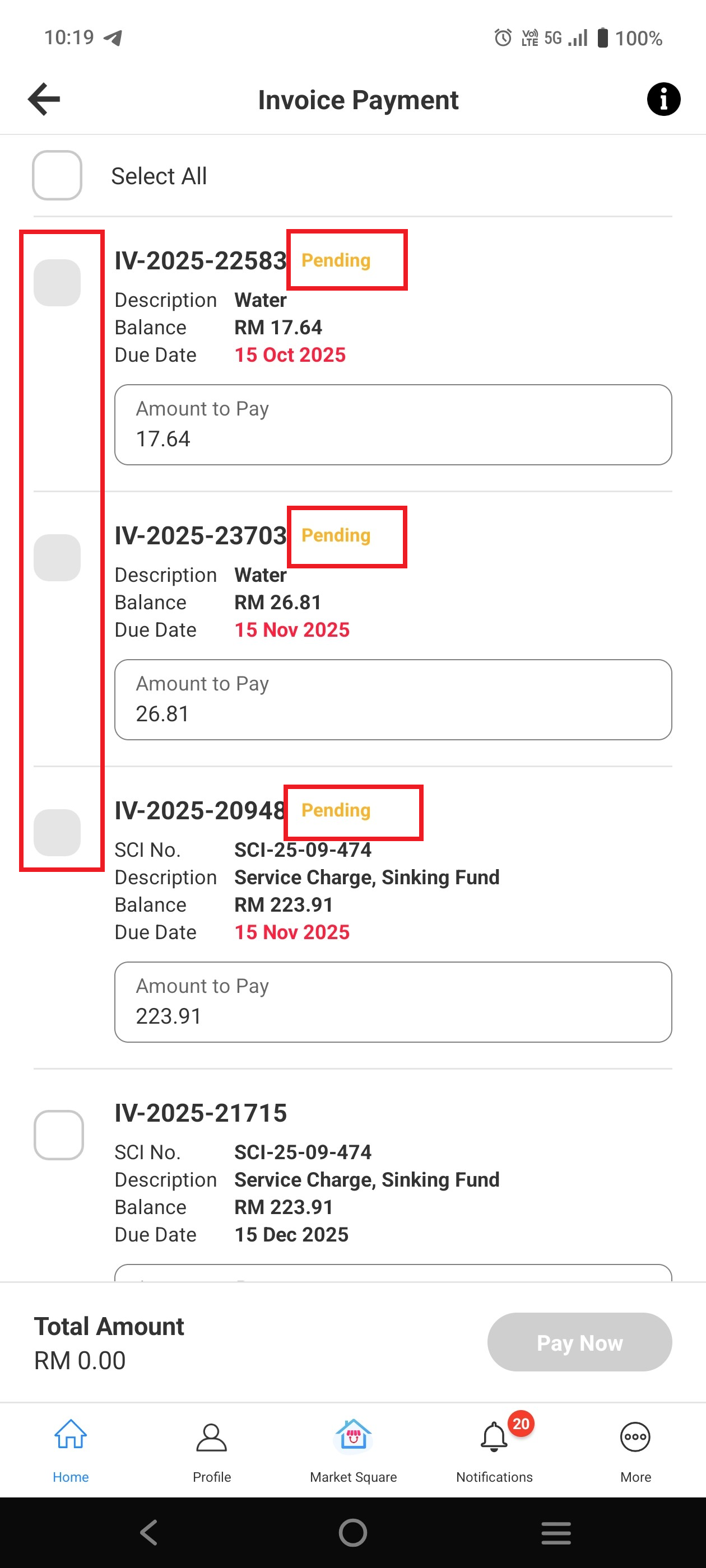Screen dimensions: 706x1568
Task: Tap Android home circle button
Action: [x=352, y=1533]
